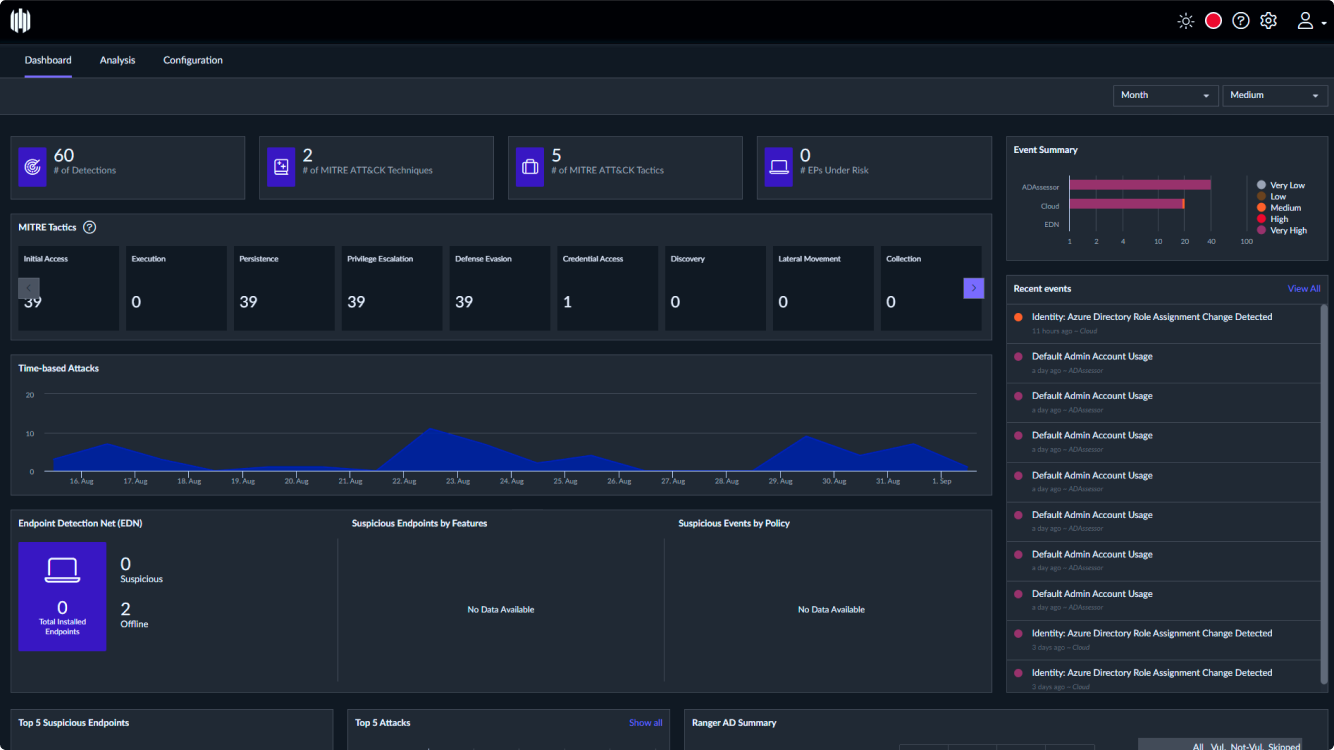Expand the Medium severity dropdown
The height and width of the screenshot is (750, 1334).
coord(1274,95)
